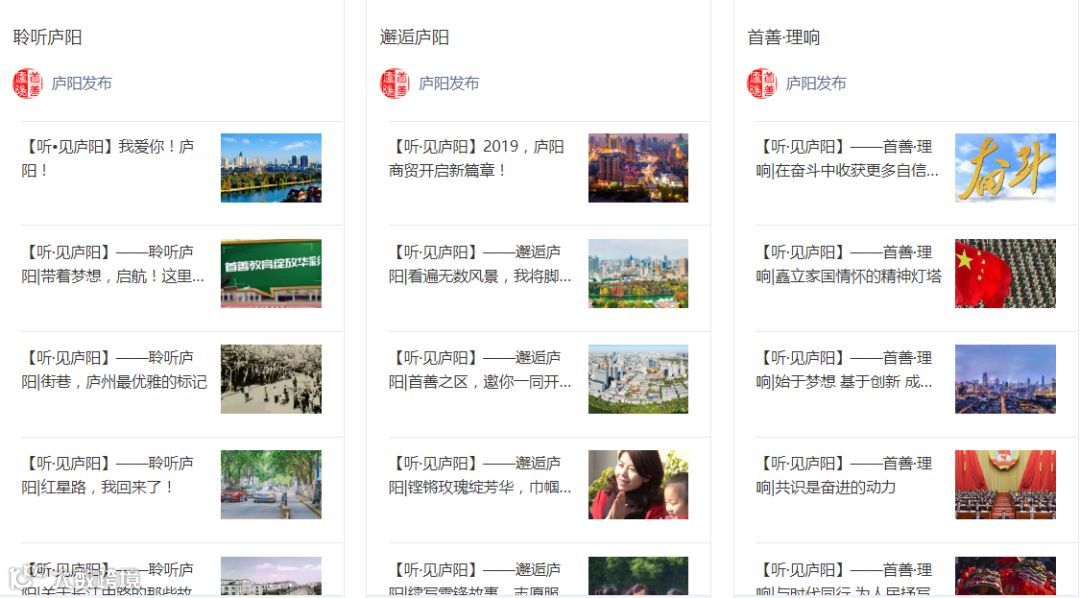The width and height of the screenshot is (1080, 598).
Task: Open article 铿锵玫瑰绽芳华
Action: pos(480,475)
